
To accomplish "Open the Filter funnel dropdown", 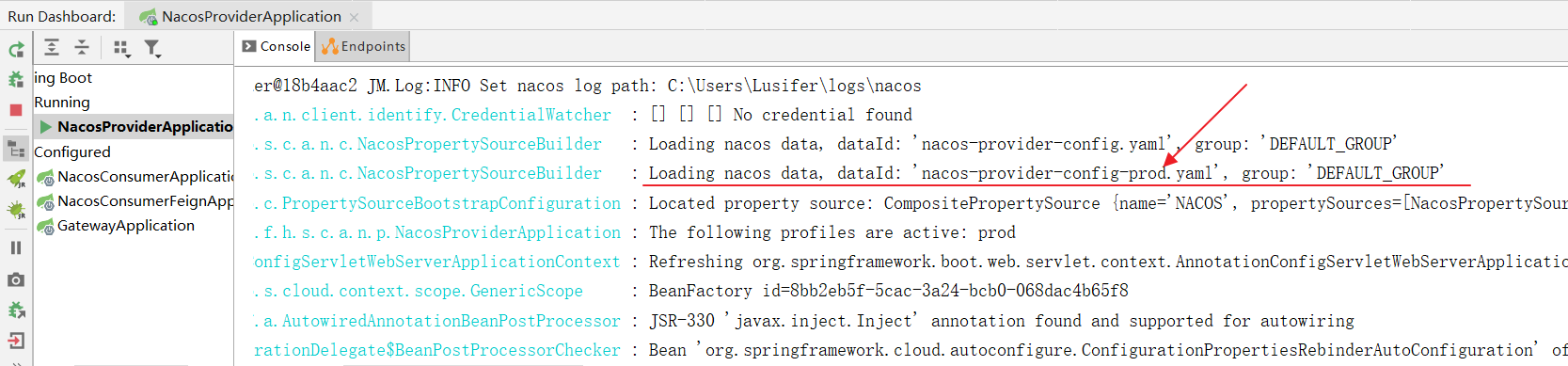I will point(152,48).
